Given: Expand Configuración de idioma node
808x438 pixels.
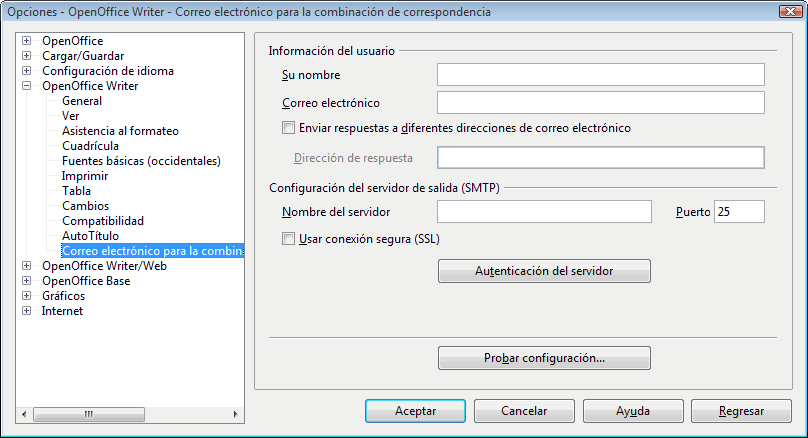Looking at the screenshot, I should pyautogui.click(x=27, y=71).
